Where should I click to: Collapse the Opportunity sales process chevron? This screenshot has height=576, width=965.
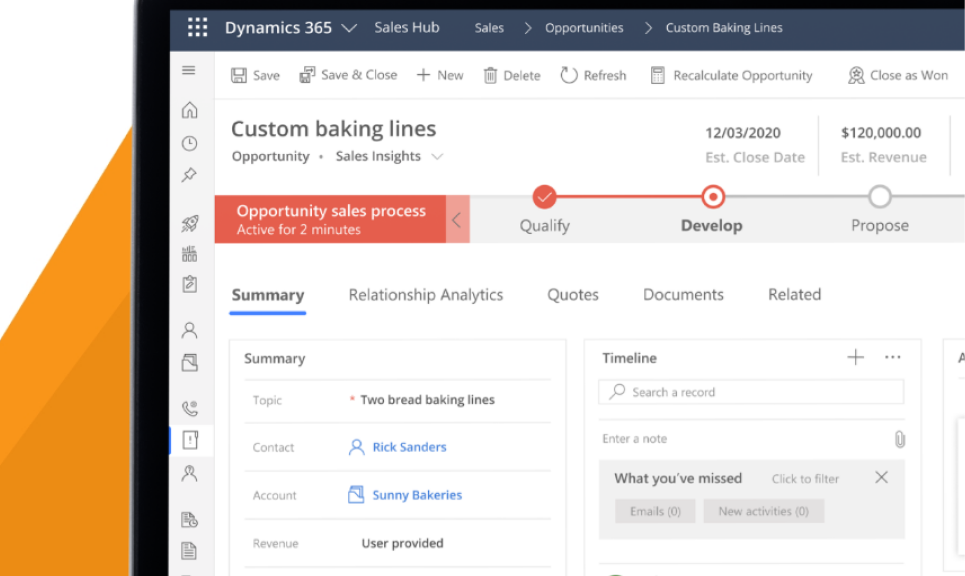(x=457, y=219)
